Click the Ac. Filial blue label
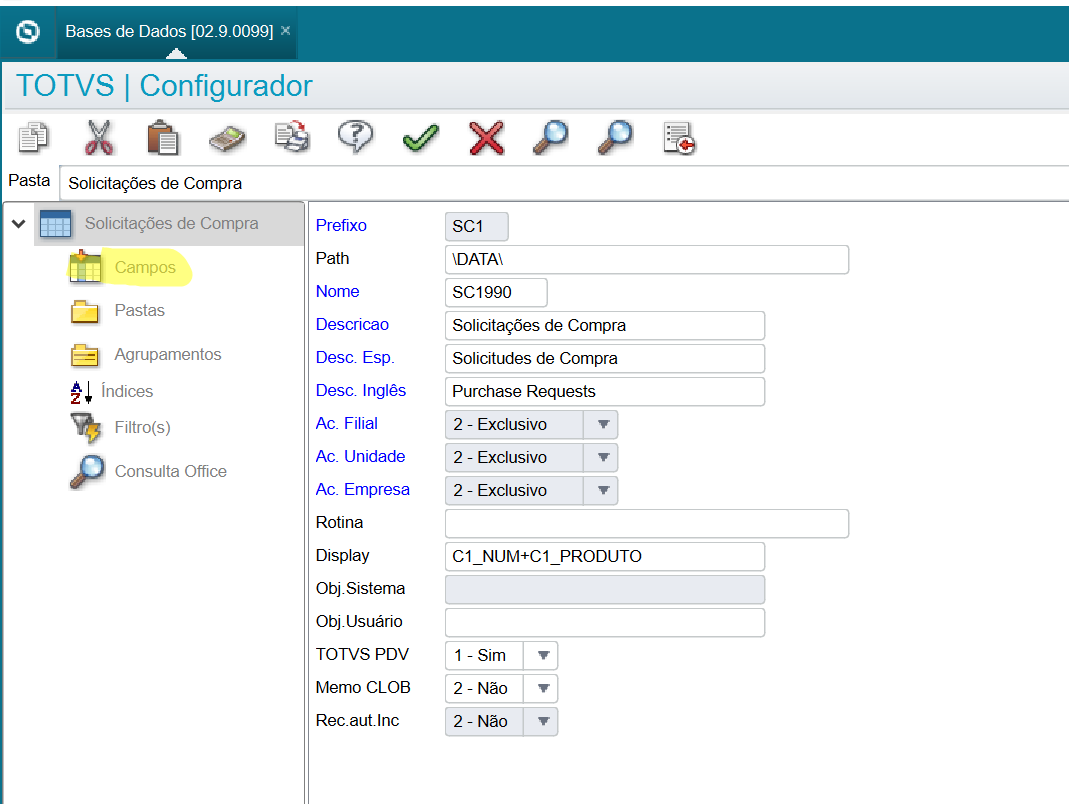This screenshot has width=1069, height=804. (346, 423)
